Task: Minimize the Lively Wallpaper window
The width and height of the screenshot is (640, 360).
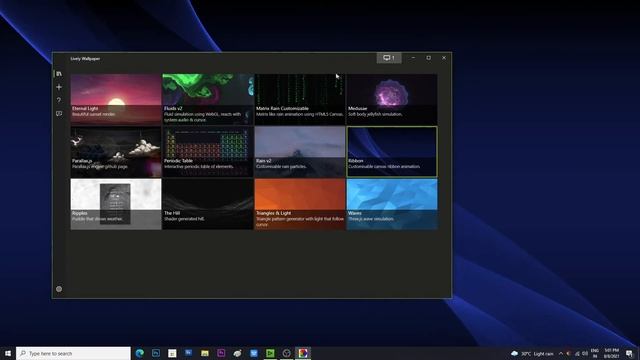Action: (413, 58)
